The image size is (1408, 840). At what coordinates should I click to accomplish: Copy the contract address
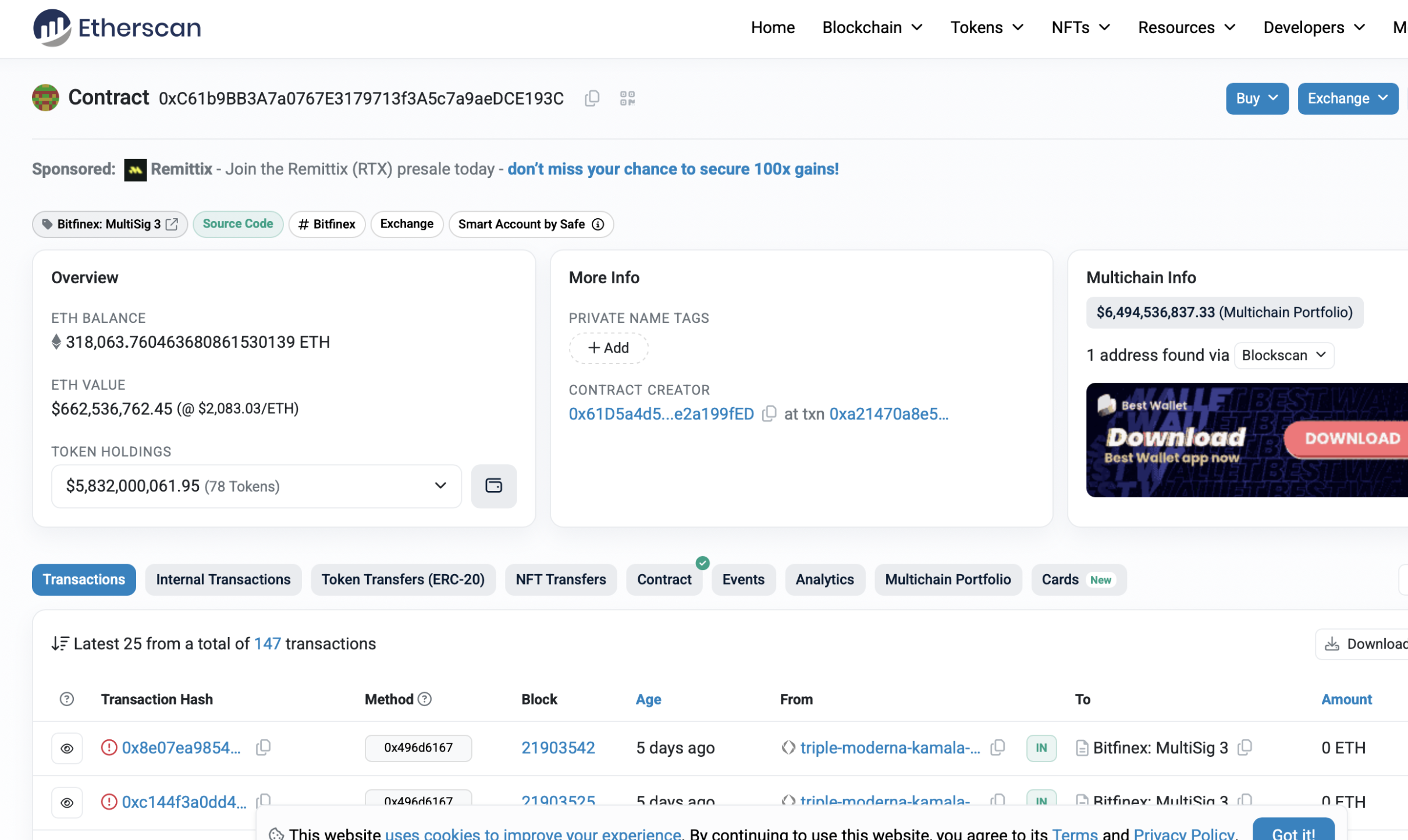(592, 98)
